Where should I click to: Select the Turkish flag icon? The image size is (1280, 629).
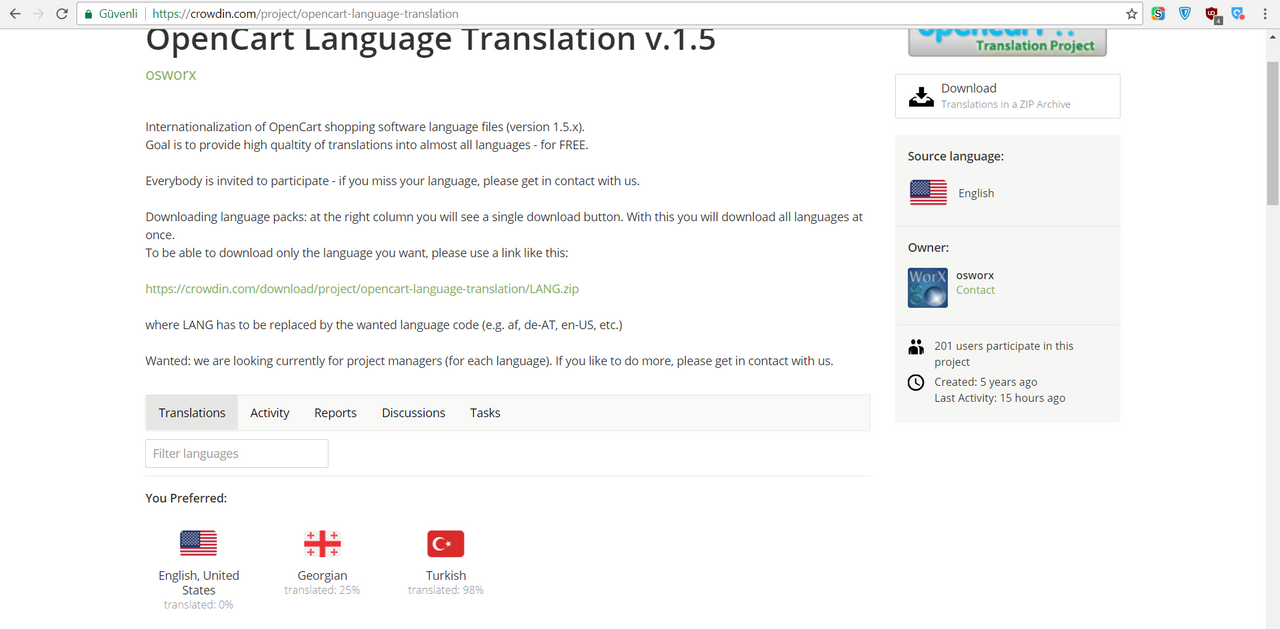click(446, 544)
